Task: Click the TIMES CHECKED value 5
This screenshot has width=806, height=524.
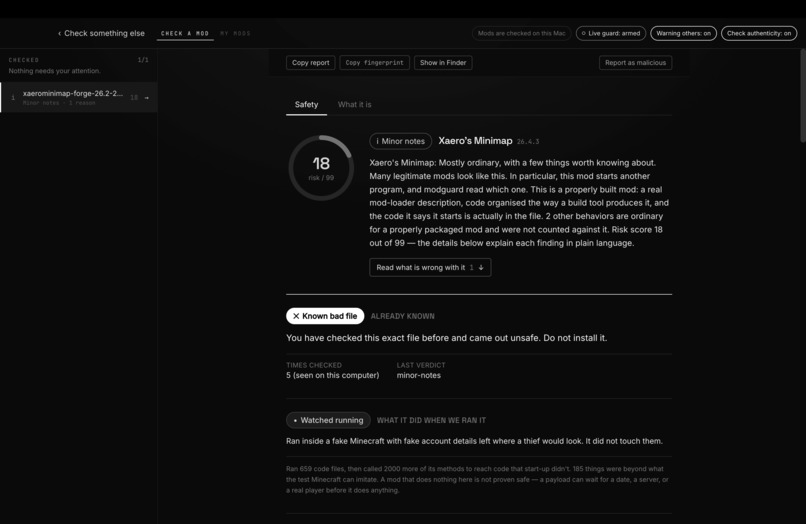Action: coord(332,375)
